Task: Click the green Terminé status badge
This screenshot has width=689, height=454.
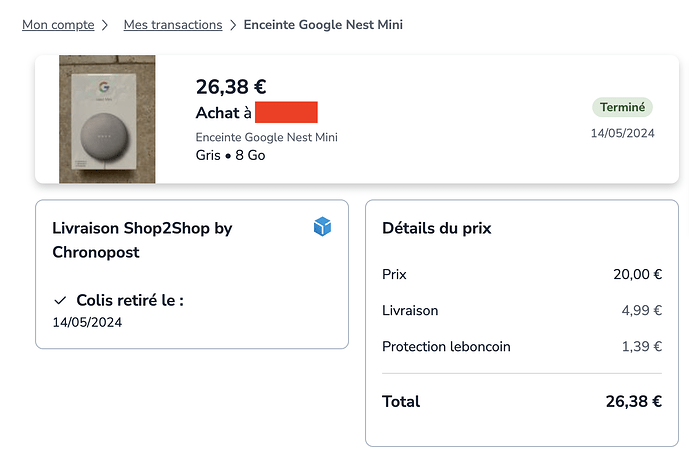Action: [x=622, y=107]
